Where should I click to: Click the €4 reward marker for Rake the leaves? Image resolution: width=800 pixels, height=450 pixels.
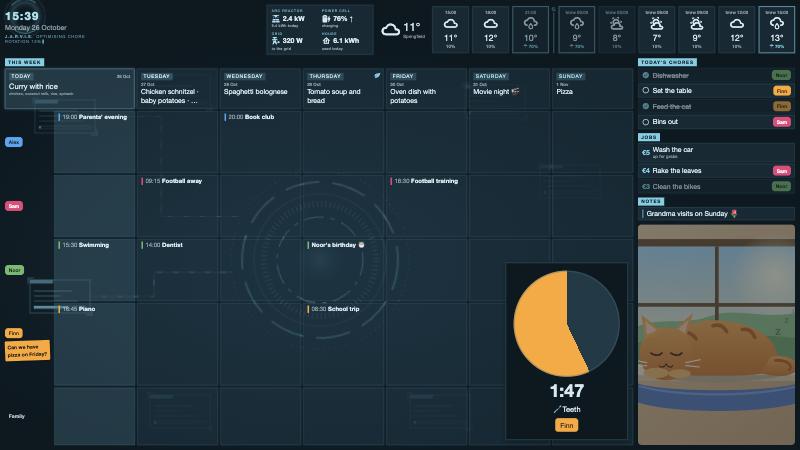coord(645,171)
